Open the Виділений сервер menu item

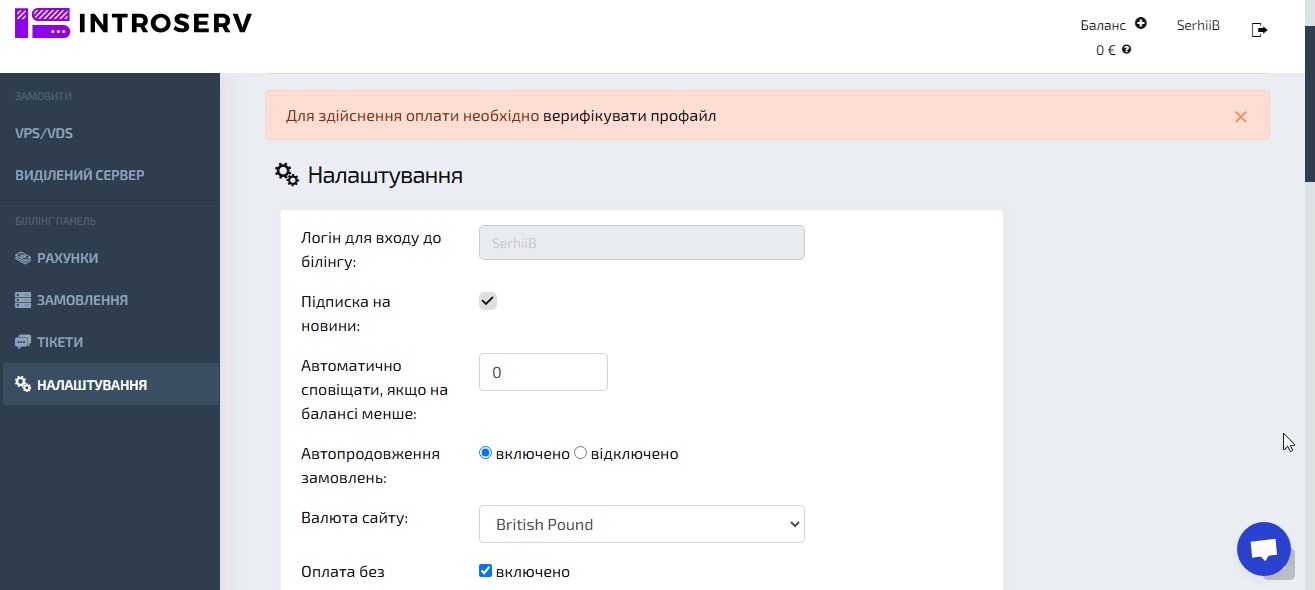(80, 175)
